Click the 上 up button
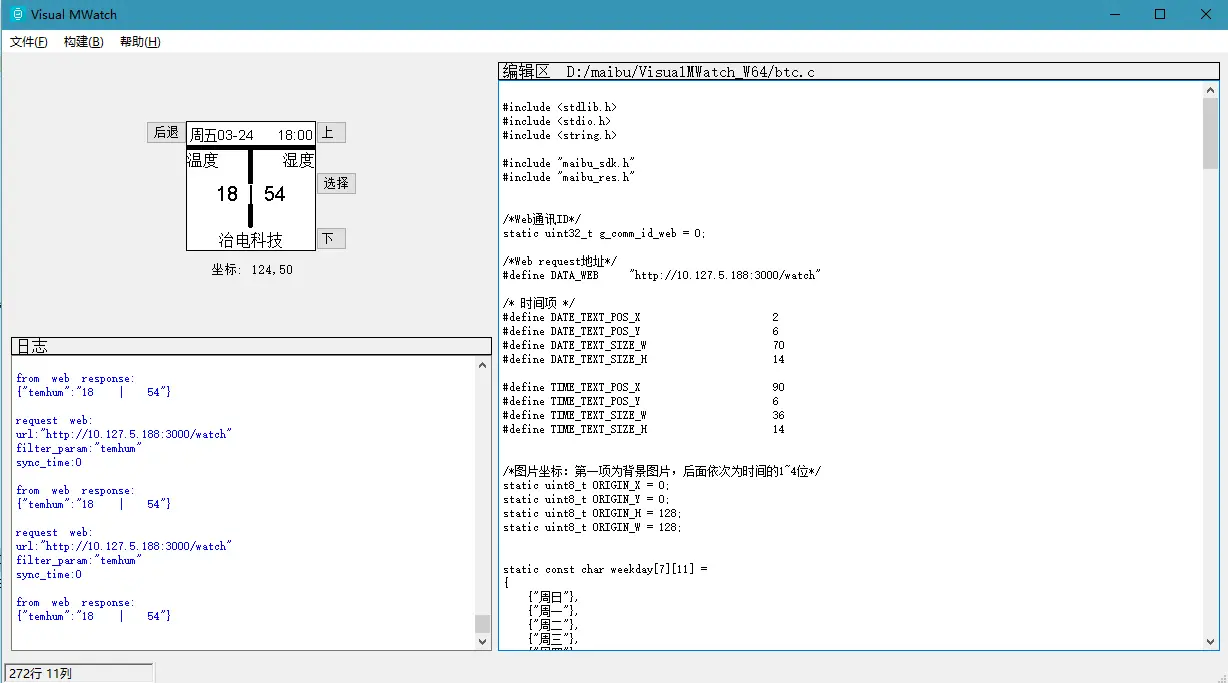This screenshot has height=683, width=1228. pos(331,132)
